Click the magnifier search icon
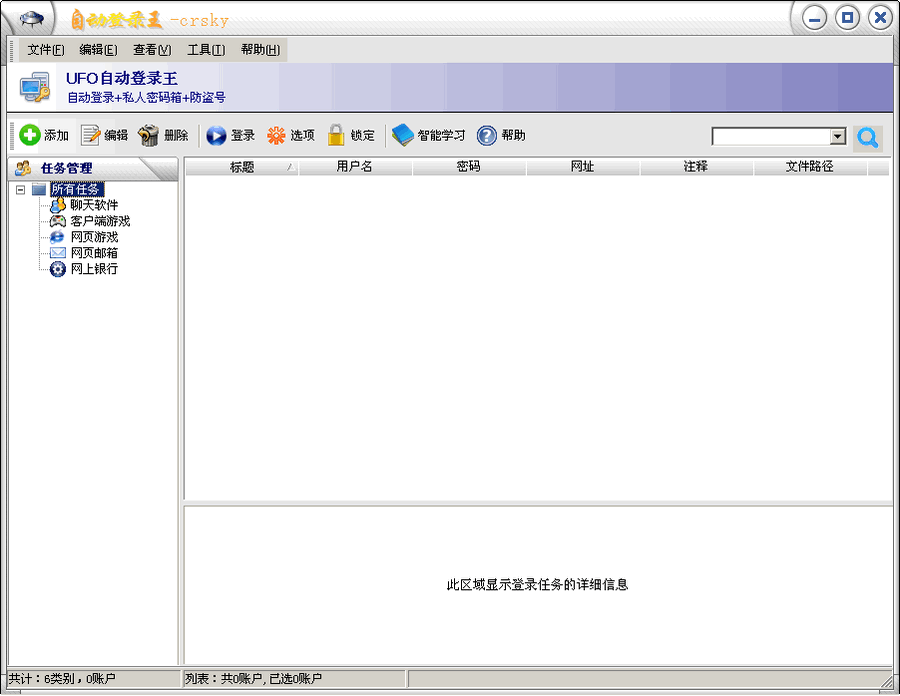Screen dimensions: 900x696 868,135
